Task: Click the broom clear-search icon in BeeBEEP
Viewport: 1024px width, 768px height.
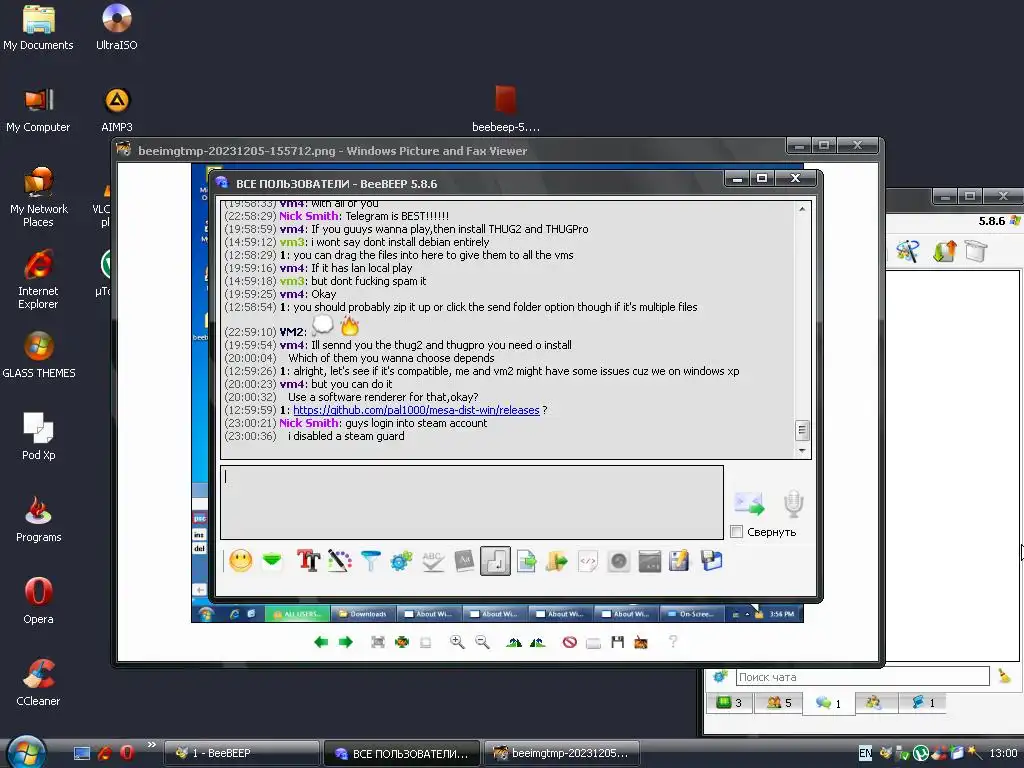Action: click(x=1004, y=677)
